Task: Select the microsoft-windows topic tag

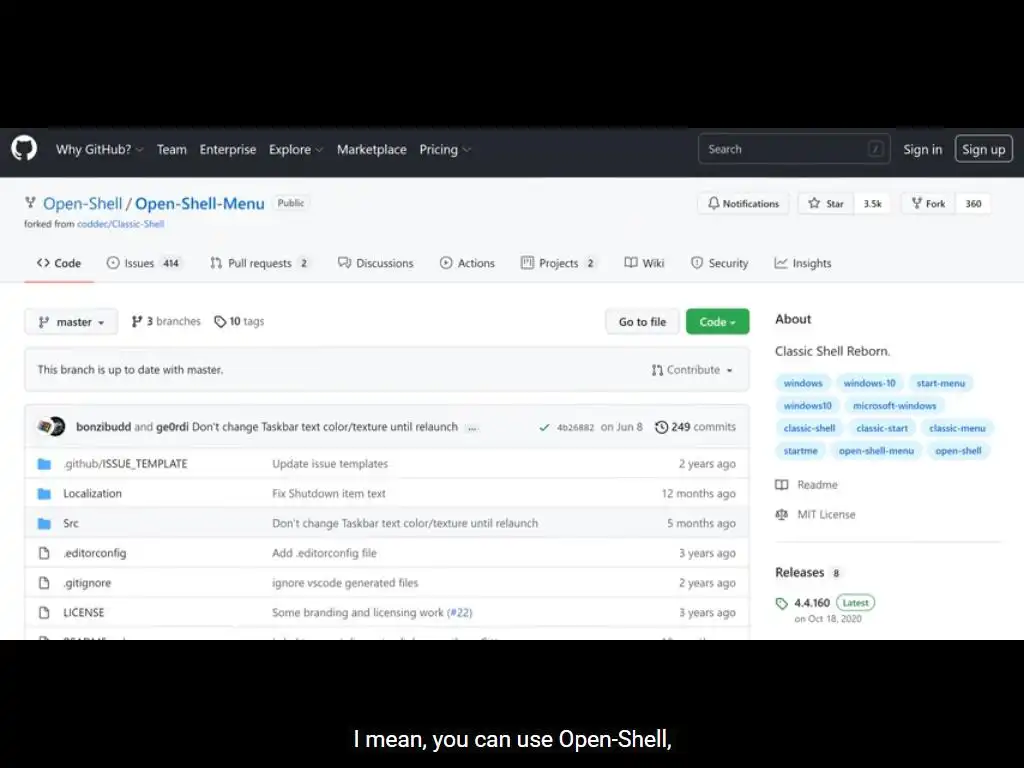Action: (x=895, y=406)
